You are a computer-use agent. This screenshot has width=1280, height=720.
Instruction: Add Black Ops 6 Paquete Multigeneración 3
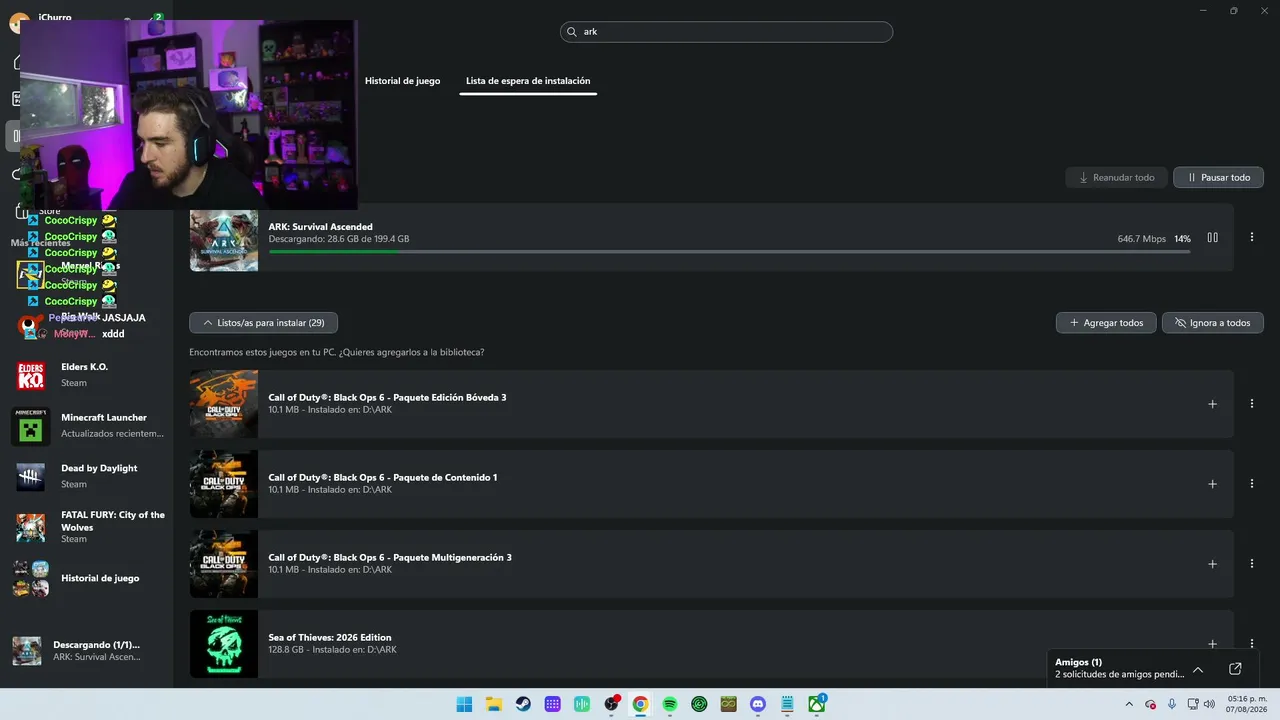1212,564
